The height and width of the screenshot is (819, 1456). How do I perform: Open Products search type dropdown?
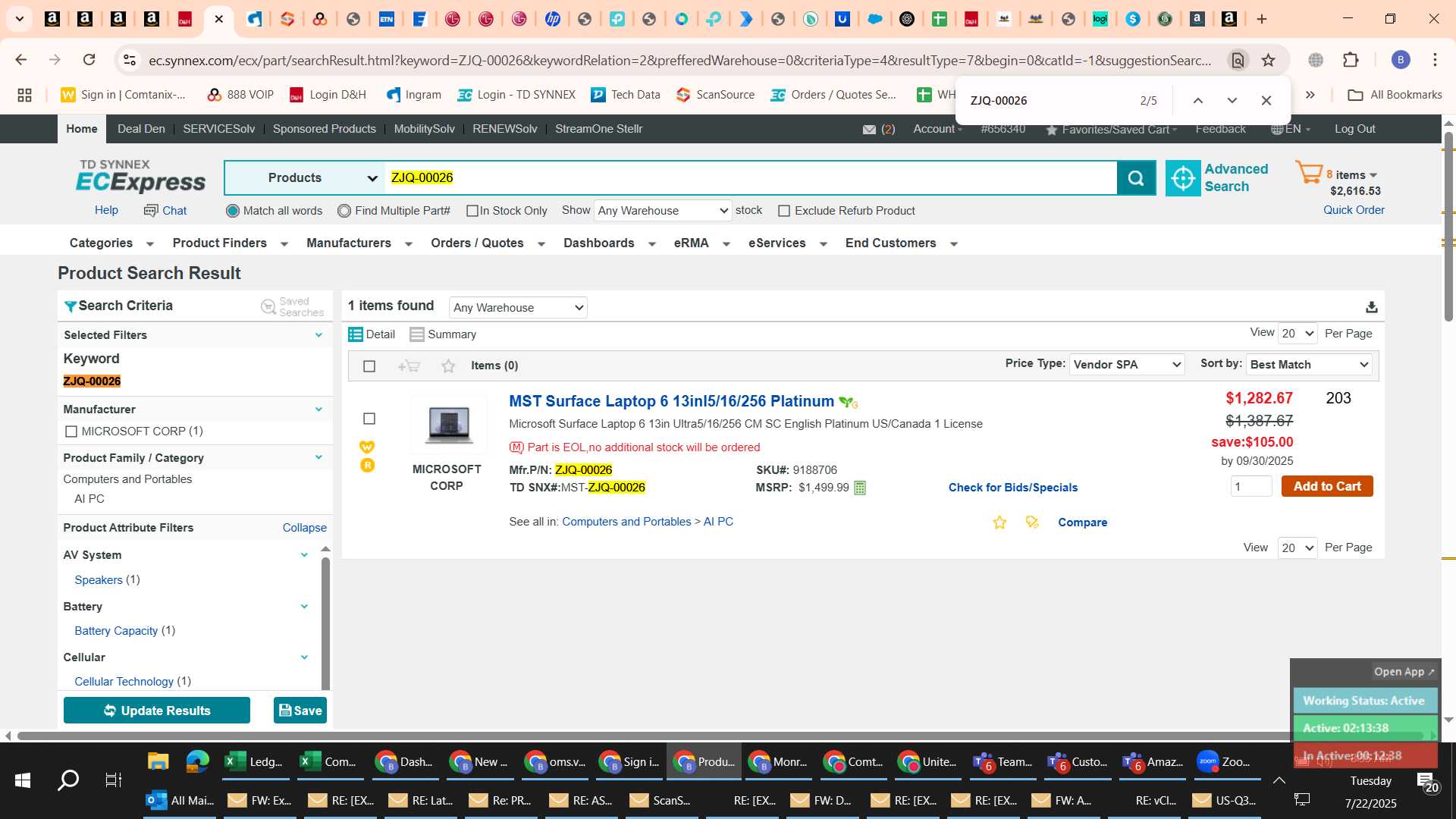306,177
